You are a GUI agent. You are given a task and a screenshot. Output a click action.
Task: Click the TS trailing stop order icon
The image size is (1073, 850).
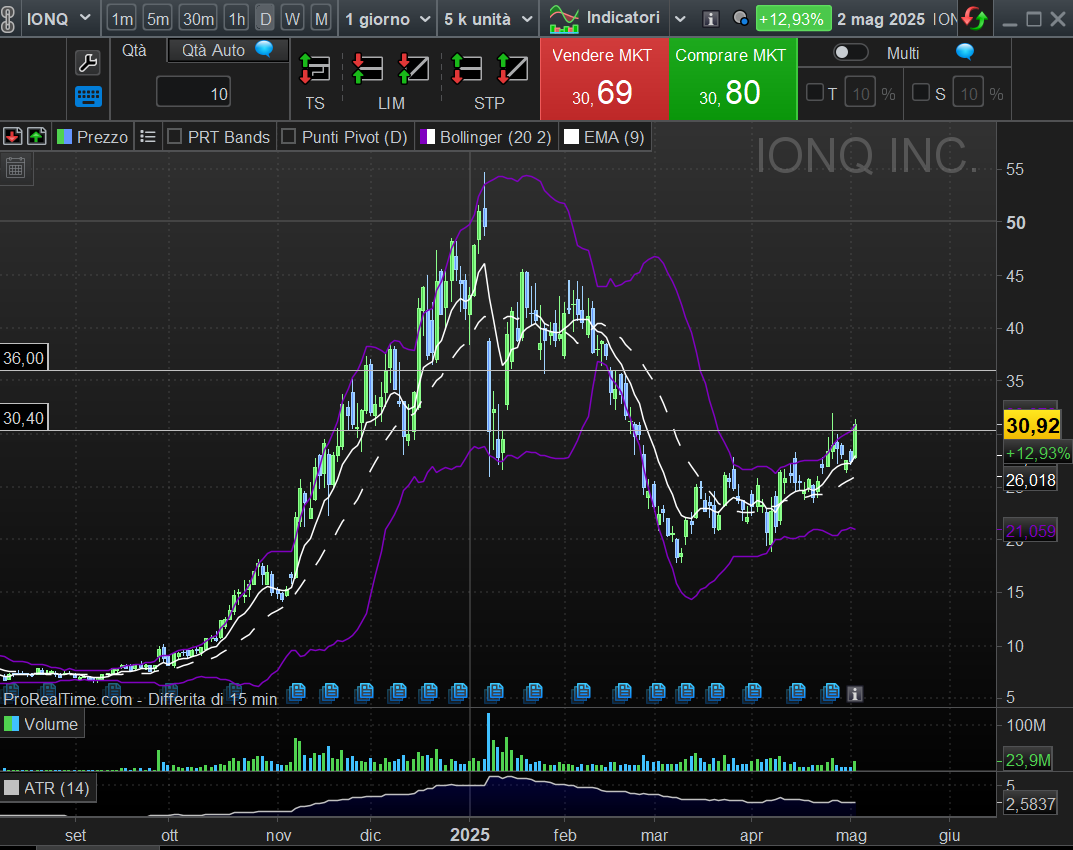click(x=315, y=69)
